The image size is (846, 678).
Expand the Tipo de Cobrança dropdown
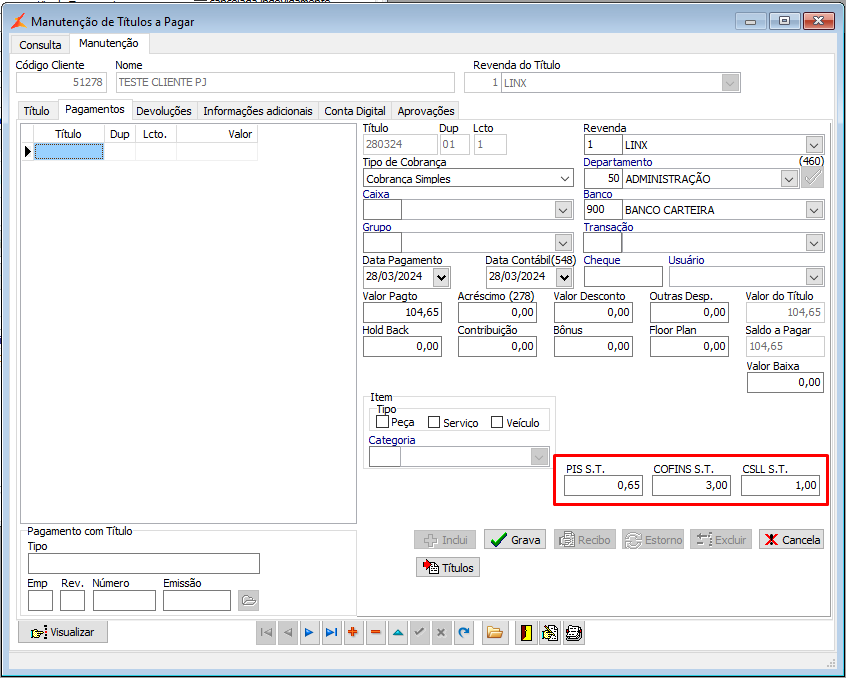click(x=565, y=178)
